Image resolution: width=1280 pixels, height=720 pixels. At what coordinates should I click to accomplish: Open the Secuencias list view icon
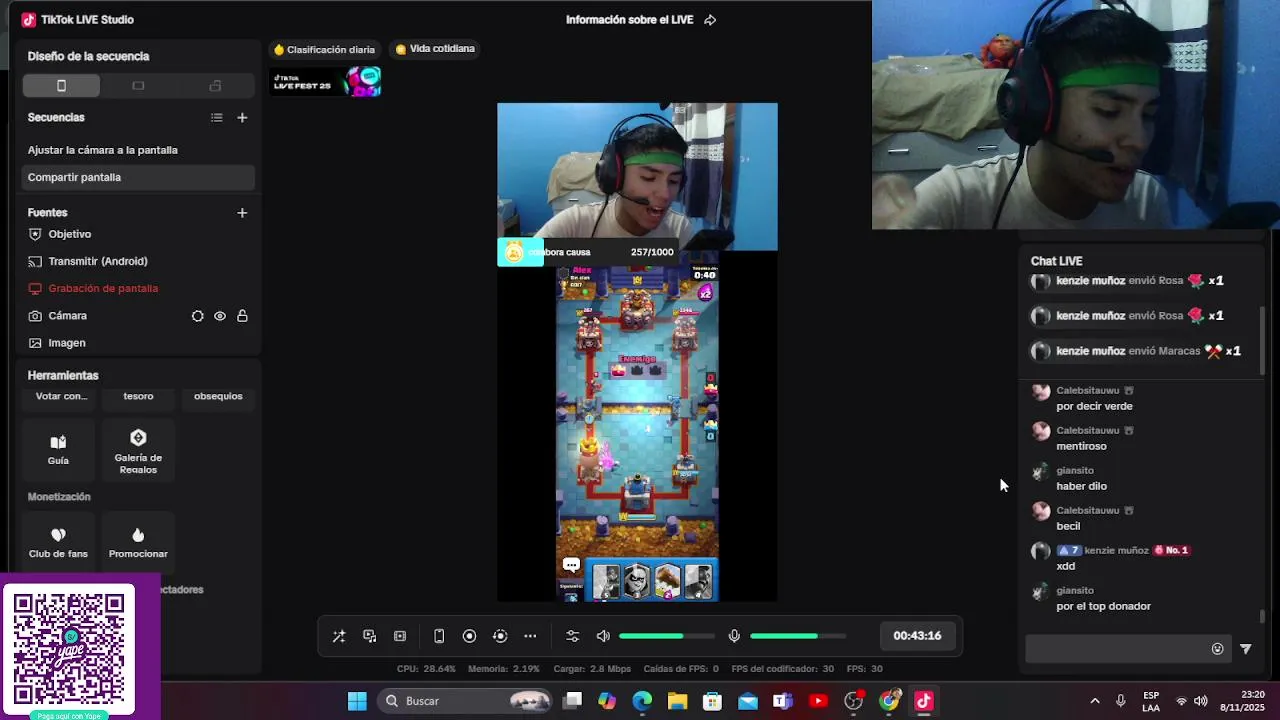click(x=216, y=117)
